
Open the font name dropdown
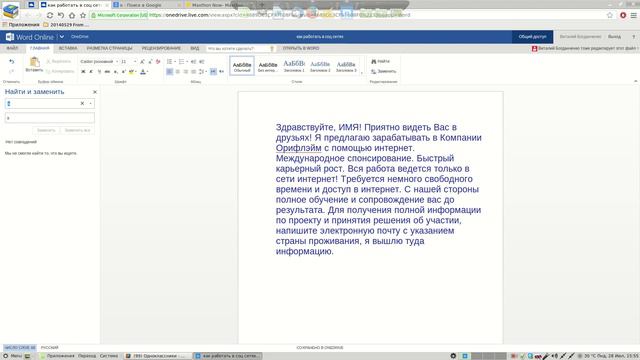point(117,62)
